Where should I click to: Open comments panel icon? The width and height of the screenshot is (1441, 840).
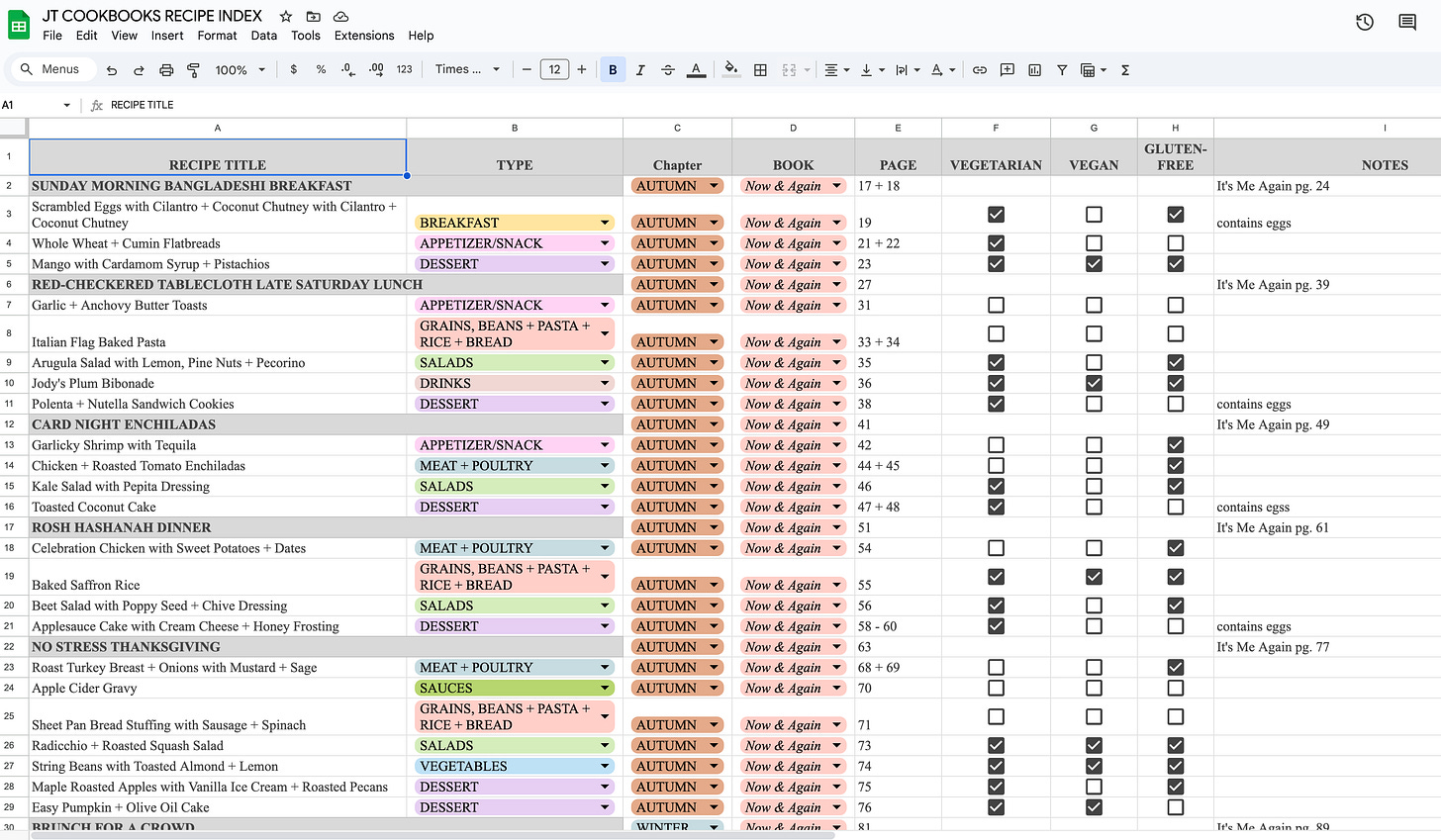pyautogui.click(x=1407, y=22)
